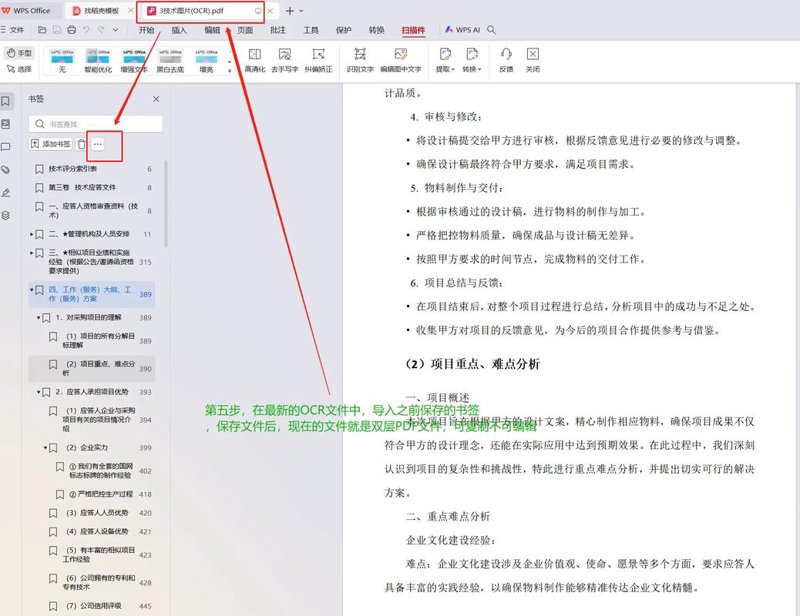Viewport: 800px width, 616px height.
Task: Run the 识别文字 OCR text recognition
Action: point(360,60)
